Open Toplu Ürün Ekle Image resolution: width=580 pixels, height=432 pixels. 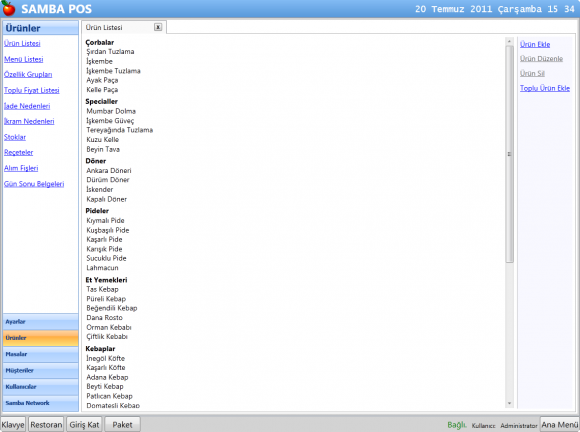click(x=545, y=88)
